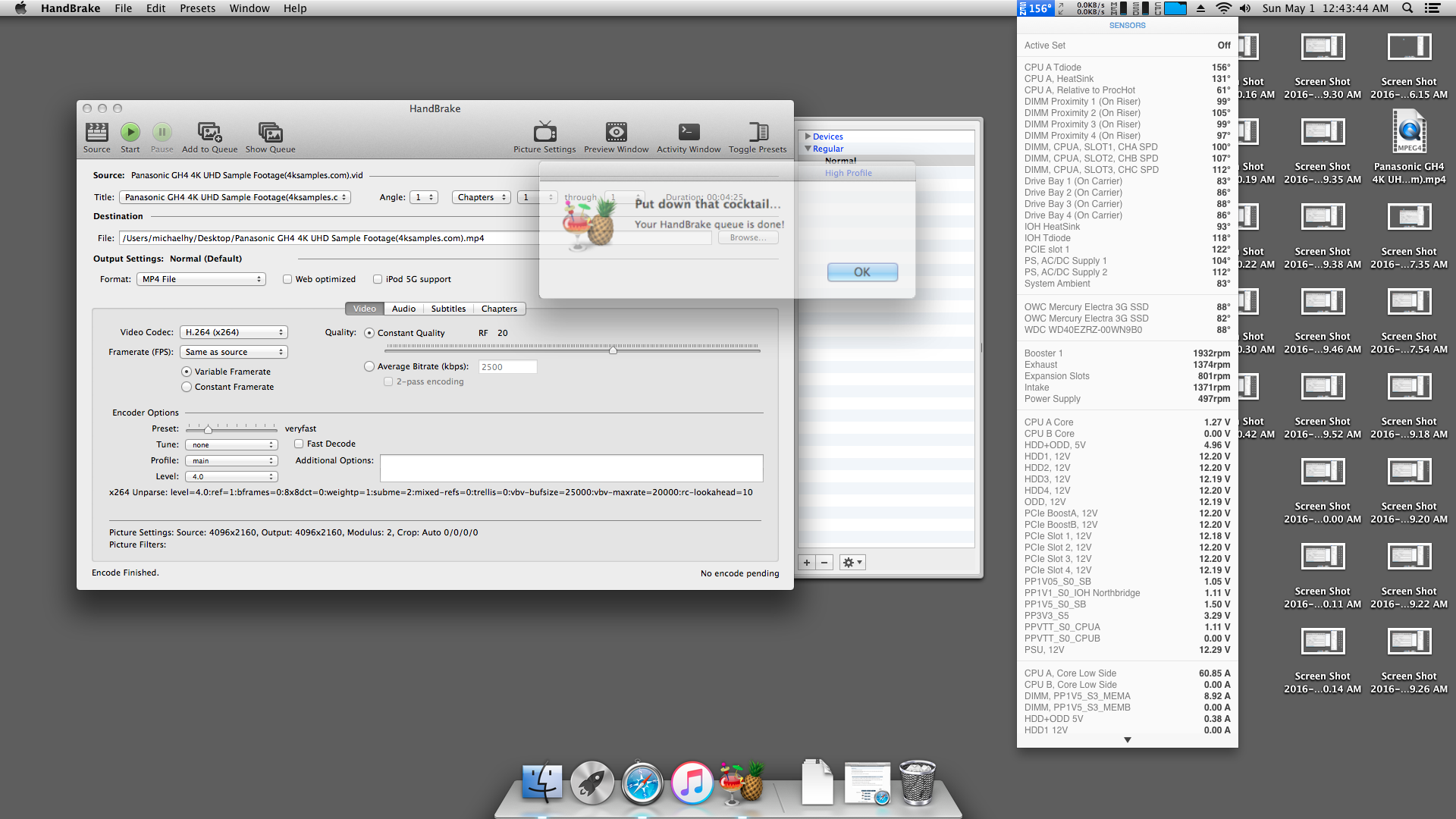
Task: Open the Activity Window
Action: (689, 137)
